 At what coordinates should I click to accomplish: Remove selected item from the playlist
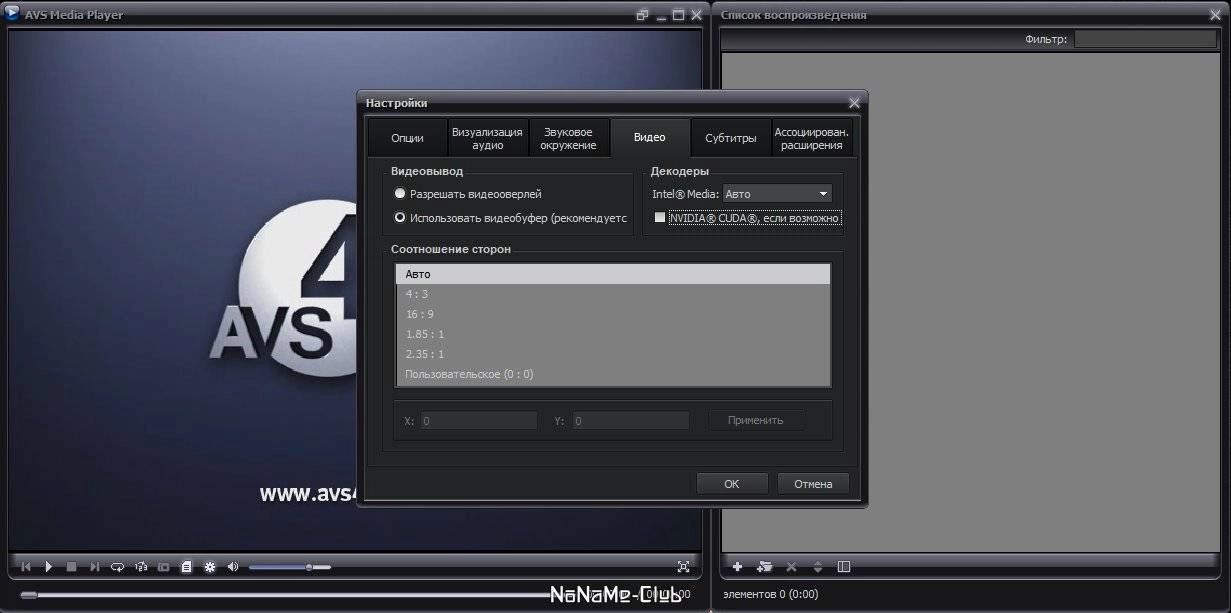click(x=792, y=567)
